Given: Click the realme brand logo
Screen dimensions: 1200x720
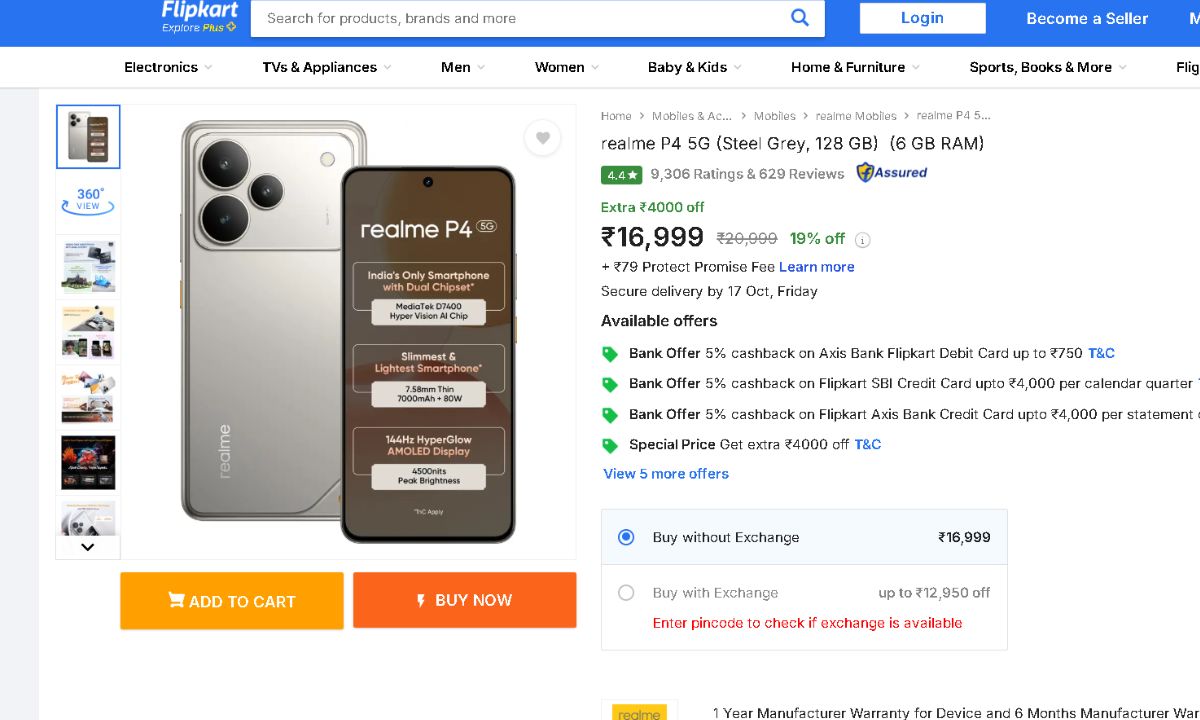Looking at the screenshot, I should point(639,711).
